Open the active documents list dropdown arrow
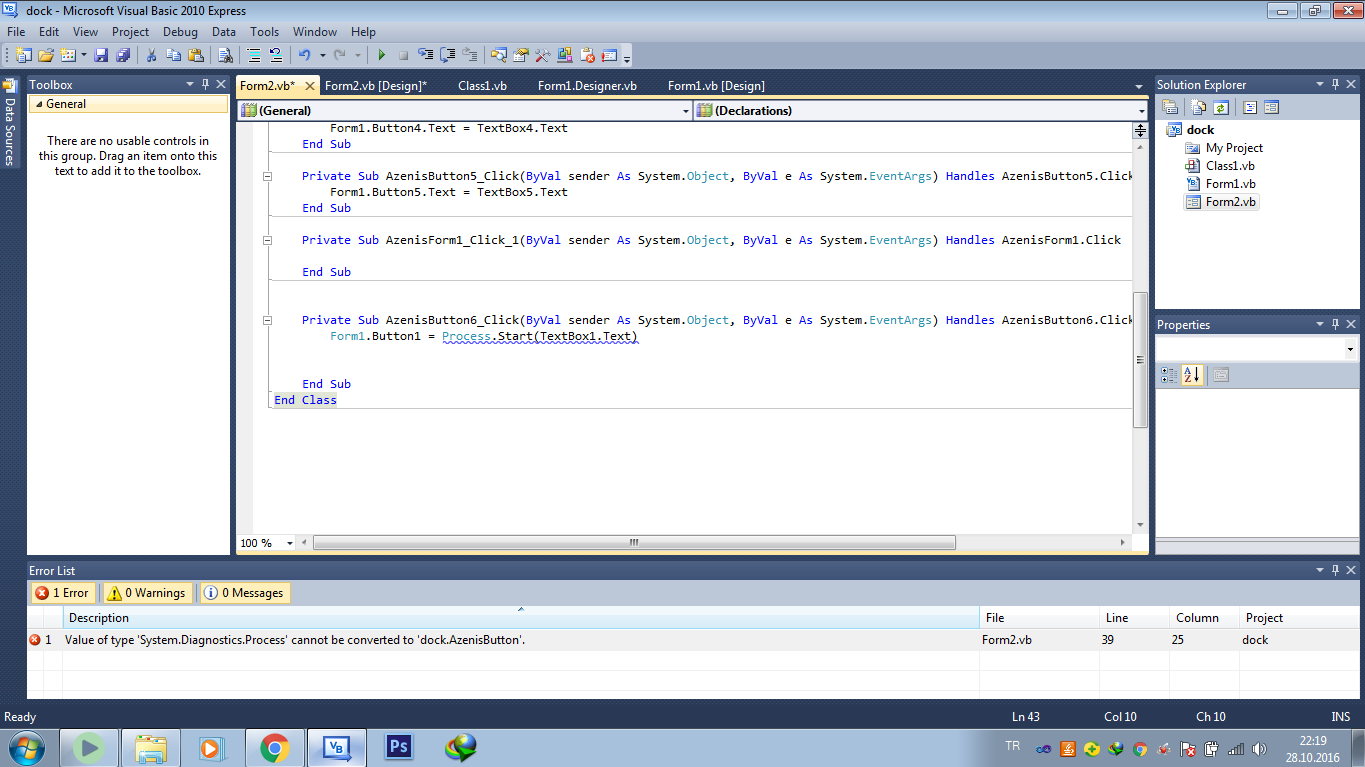Screen dimensions: 1365x767 point(1139,86)
